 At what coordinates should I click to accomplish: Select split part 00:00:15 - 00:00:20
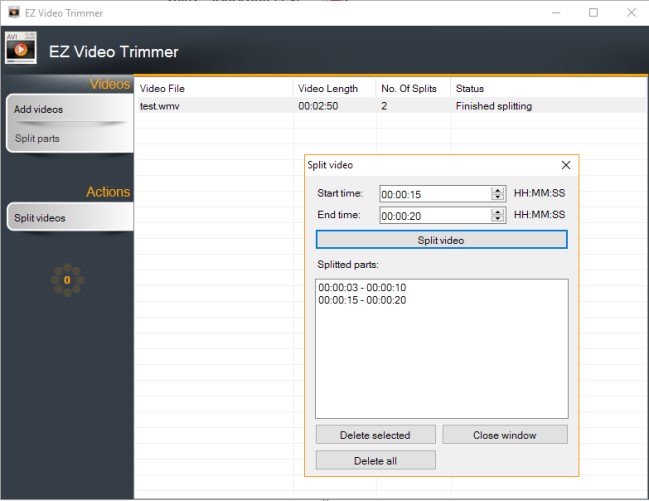click(362, 300)
